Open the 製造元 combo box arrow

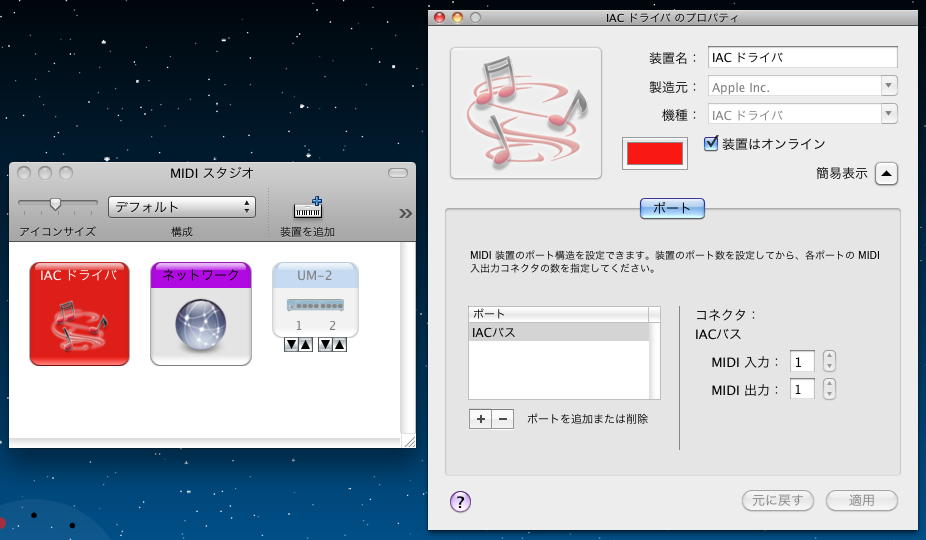(888, 86)
